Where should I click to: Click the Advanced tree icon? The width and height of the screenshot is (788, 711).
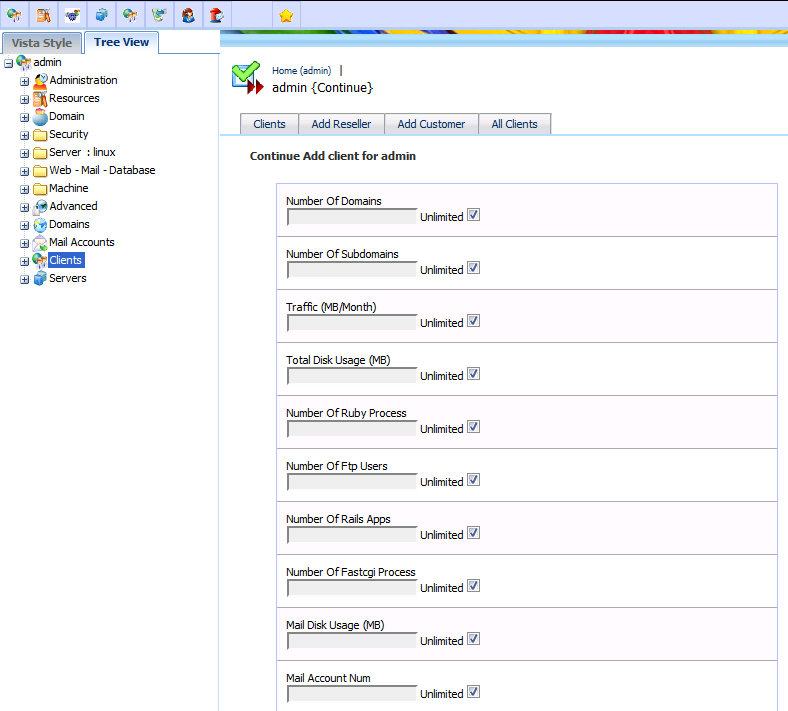40,207
